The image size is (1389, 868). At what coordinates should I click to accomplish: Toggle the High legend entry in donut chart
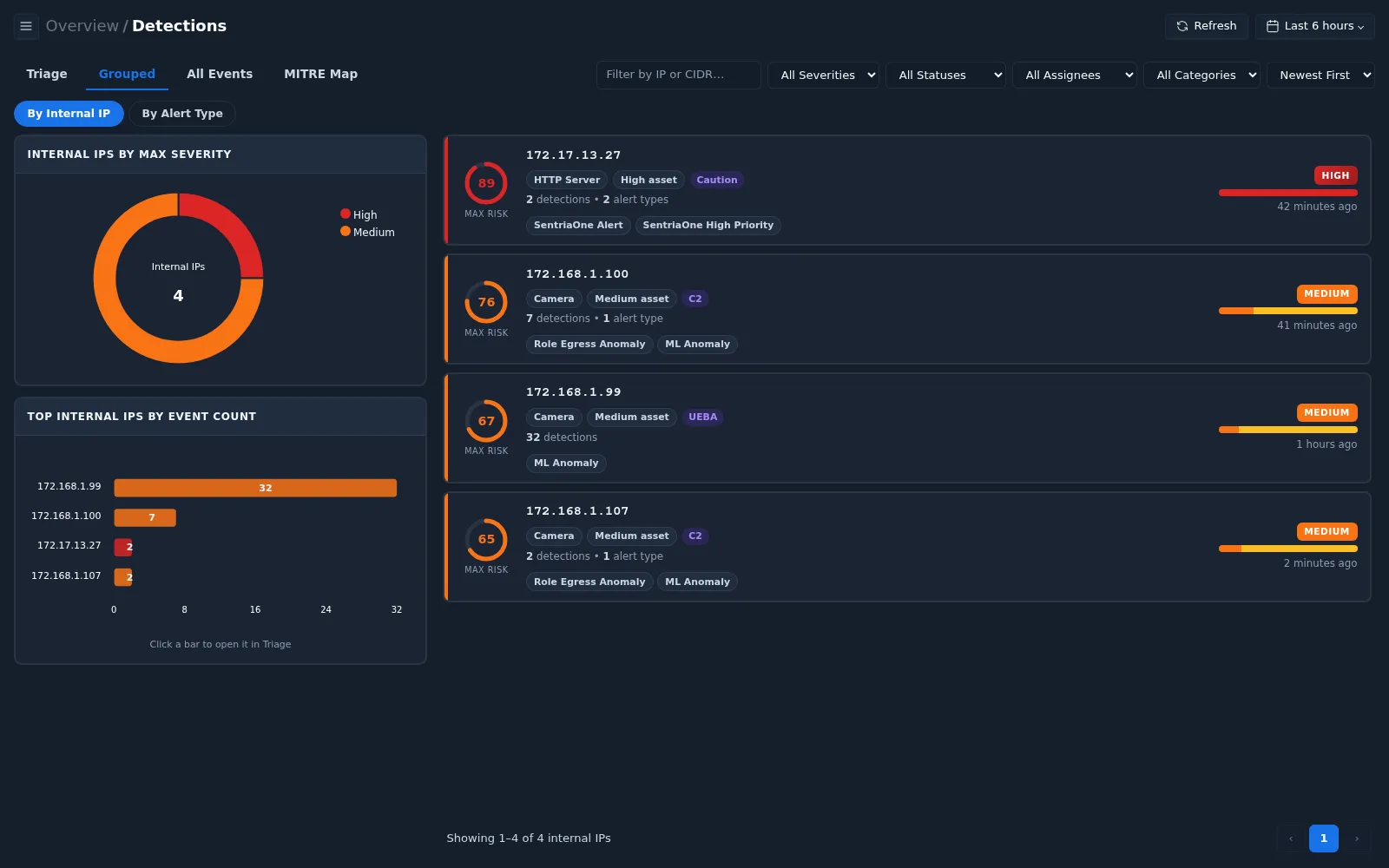359,214
